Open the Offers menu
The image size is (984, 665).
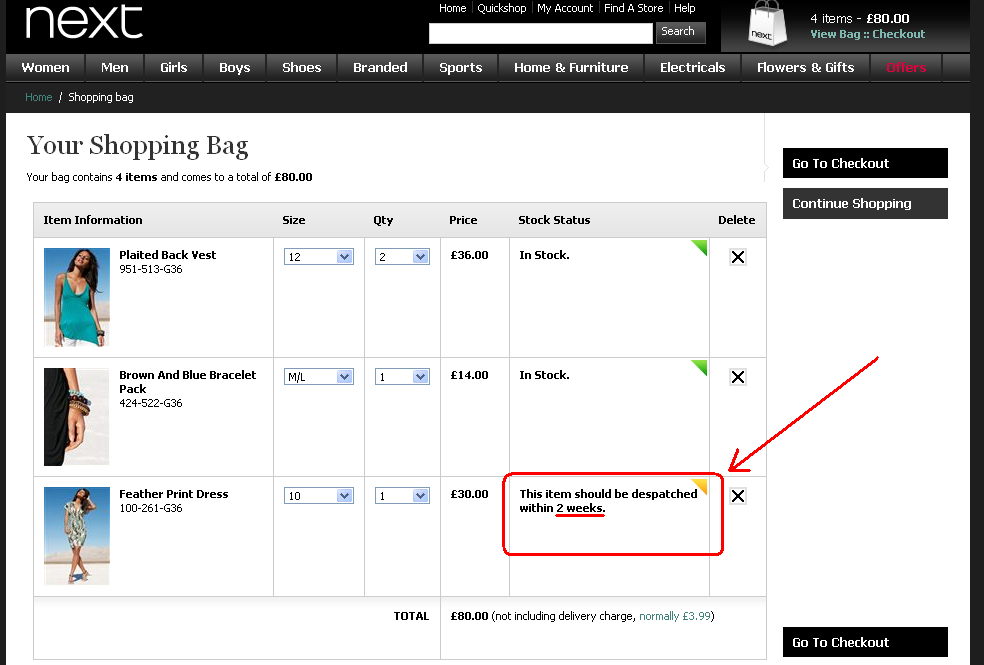[906, 68]
